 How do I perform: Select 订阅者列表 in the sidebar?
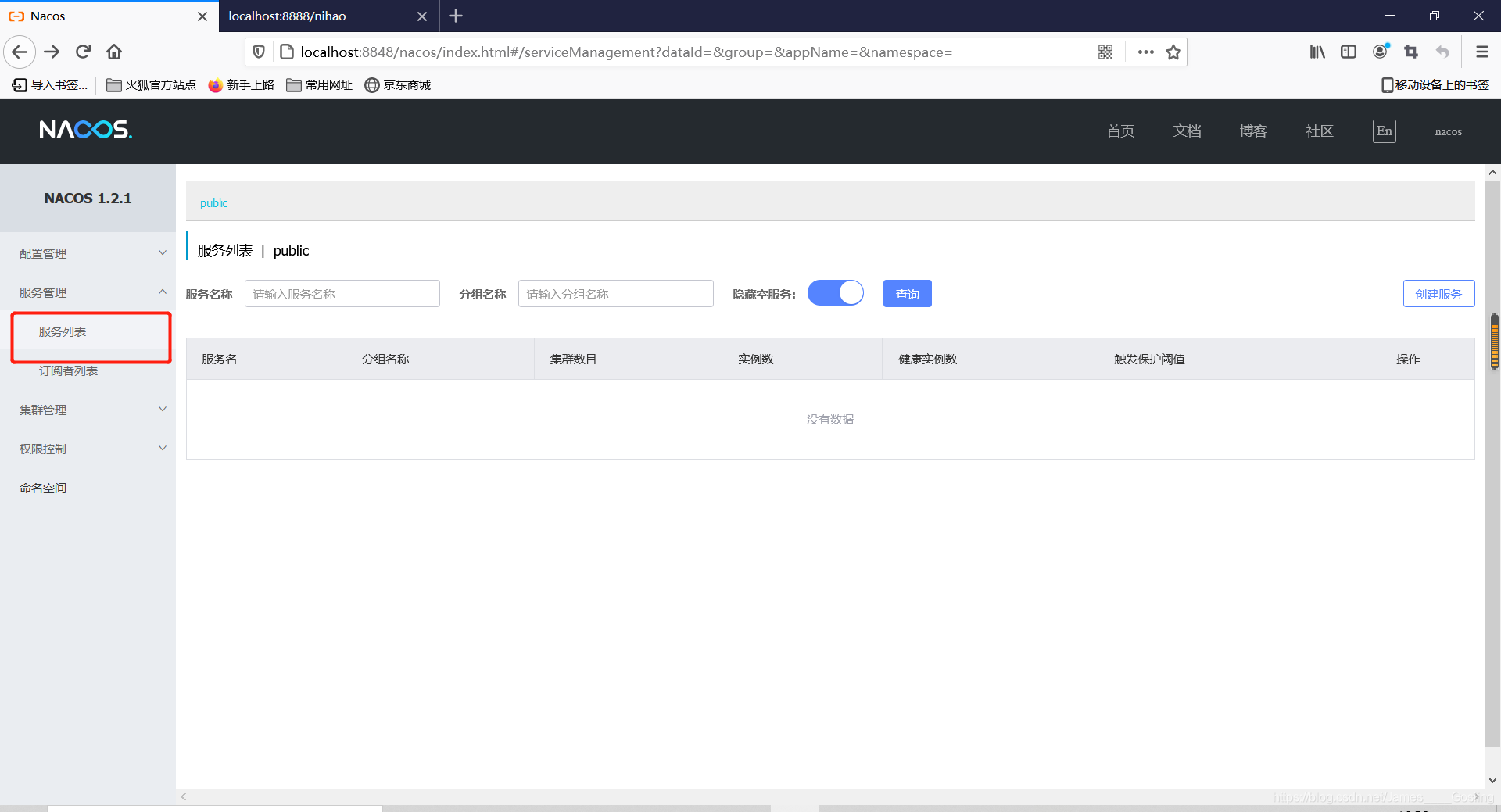pyautogui.click(x=69, y=370)
